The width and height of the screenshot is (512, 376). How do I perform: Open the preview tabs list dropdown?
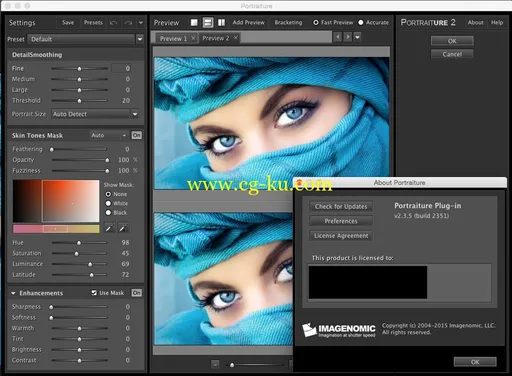point(357,37)
